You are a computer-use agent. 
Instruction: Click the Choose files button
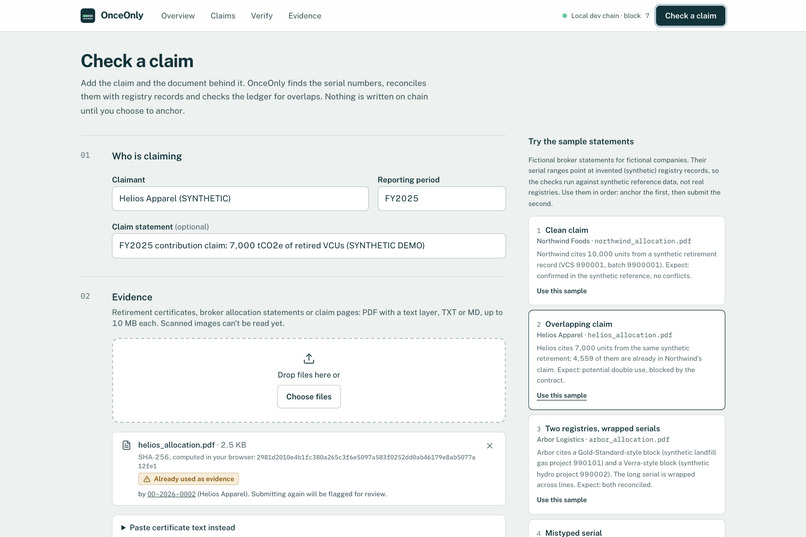(x=309, y=397)
